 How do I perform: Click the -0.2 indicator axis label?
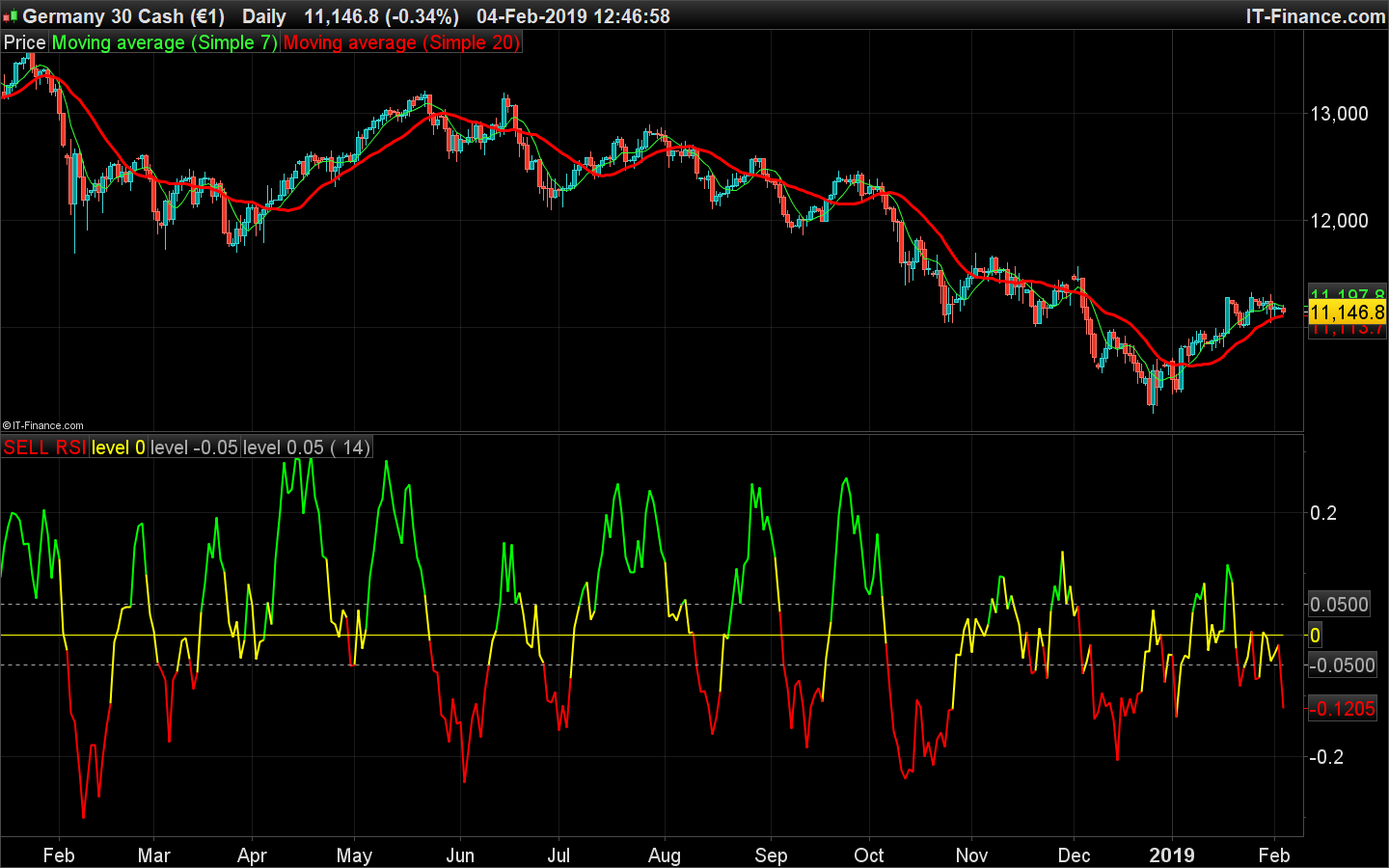[1326, 757]
